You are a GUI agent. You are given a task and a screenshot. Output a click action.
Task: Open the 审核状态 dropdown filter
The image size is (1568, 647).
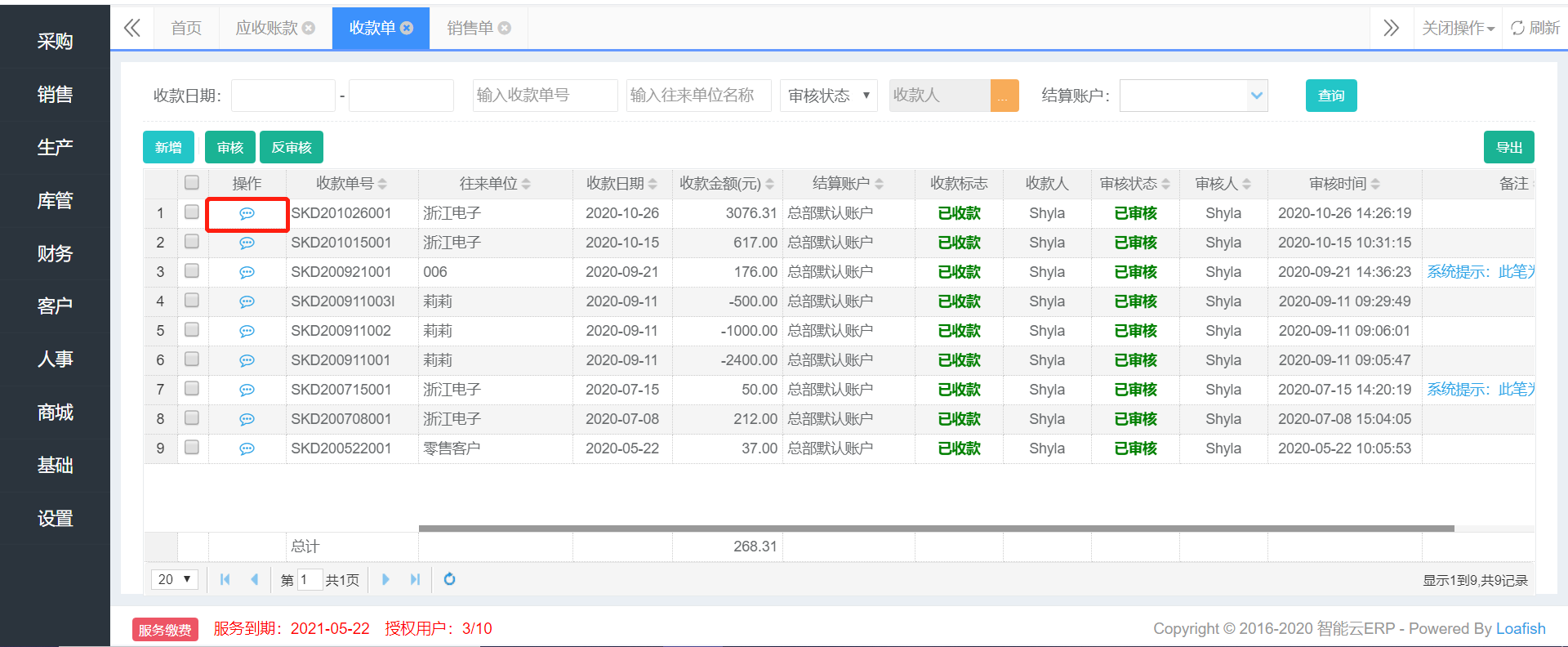click(829, 96)
